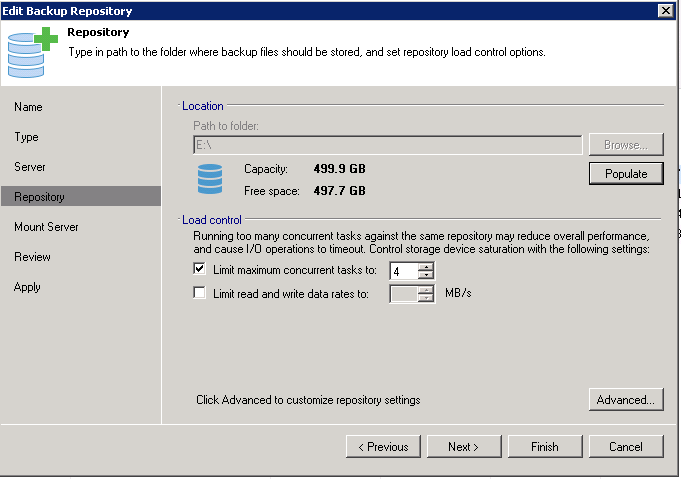The height and width of the screenshot is (479, 681).
Task: Go back with the Previous button
Action: 383,447
